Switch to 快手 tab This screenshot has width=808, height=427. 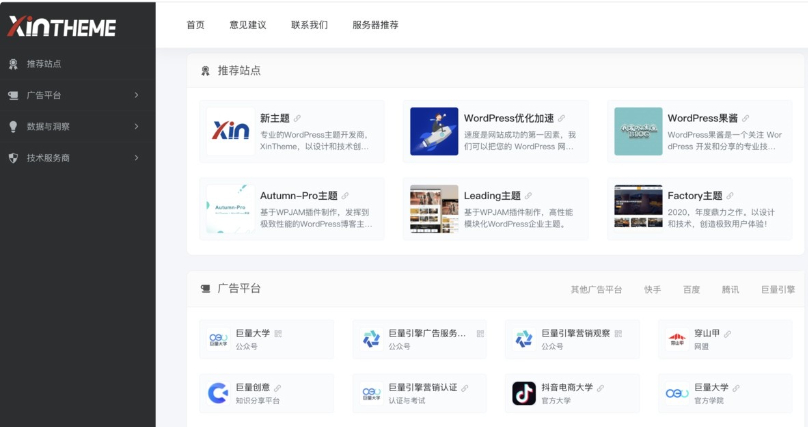pyautogui.click(x=652, y=289)
